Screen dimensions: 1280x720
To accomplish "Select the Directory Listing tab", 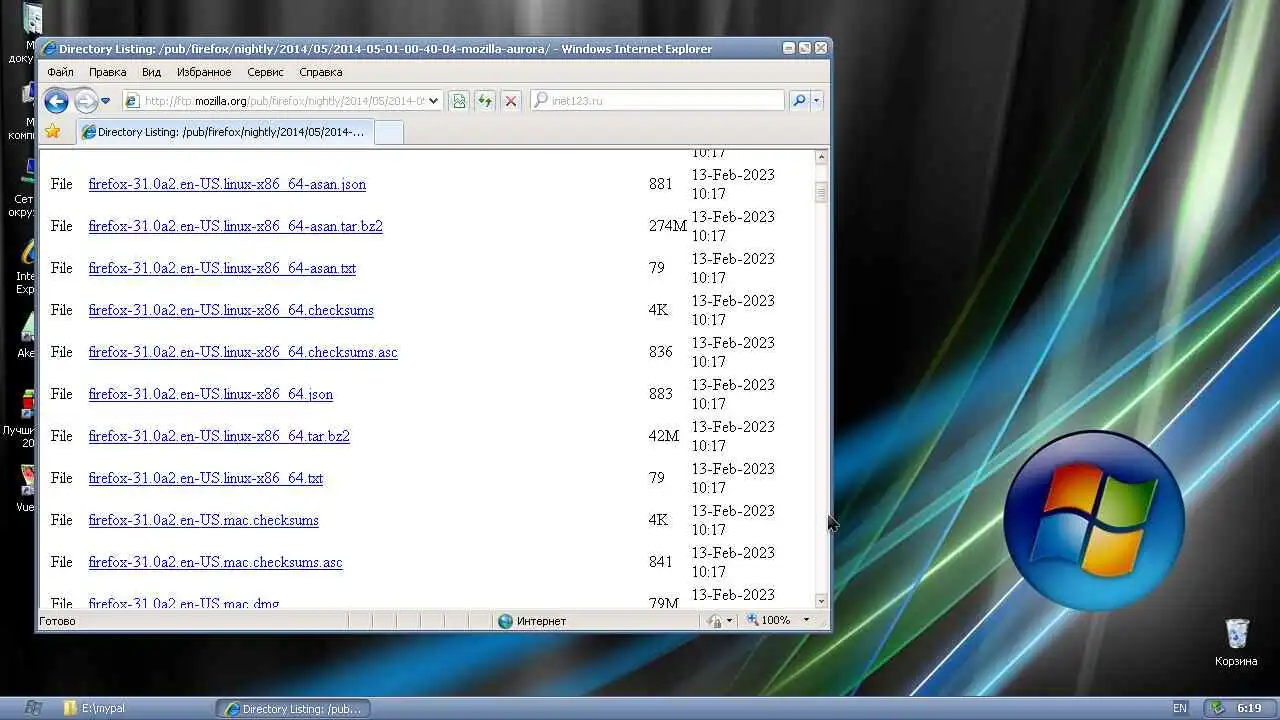I will tap(225, 132).
